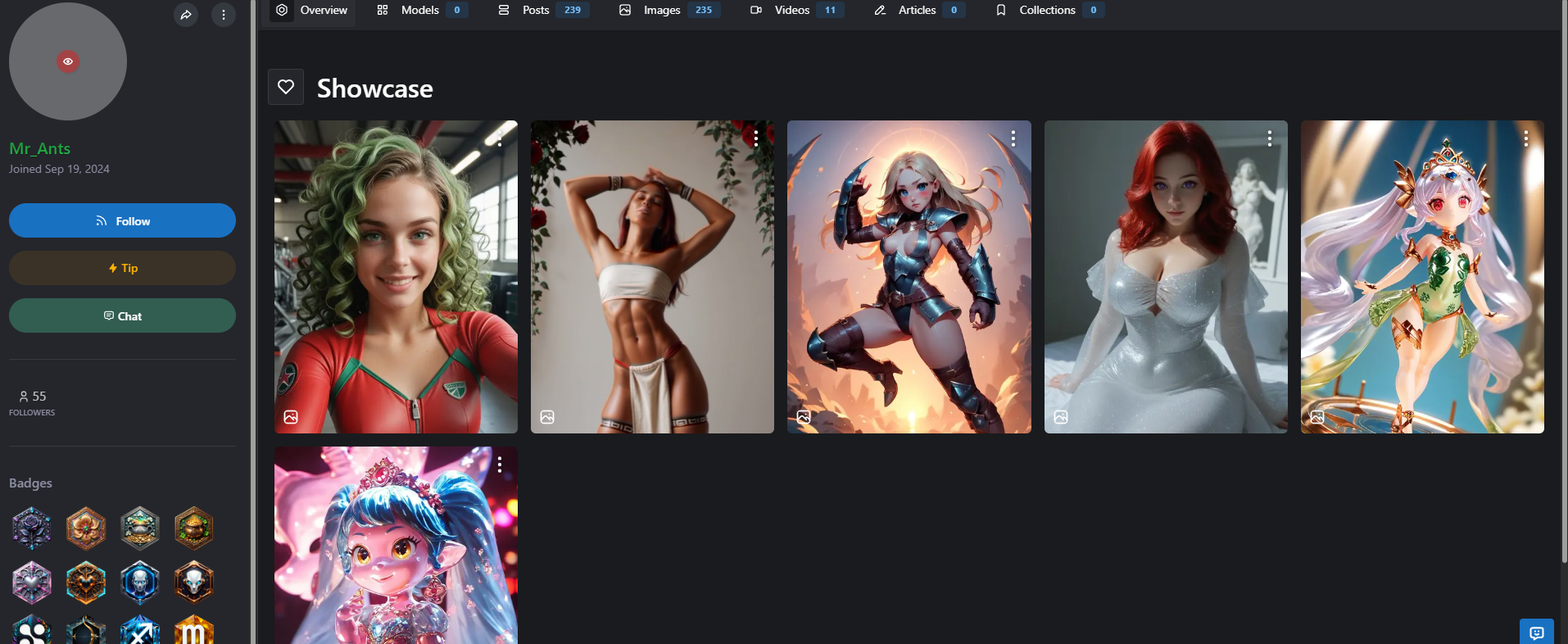Open options menu on pink troll princess image
1568x644 pixels.
[x=500, y=465]
